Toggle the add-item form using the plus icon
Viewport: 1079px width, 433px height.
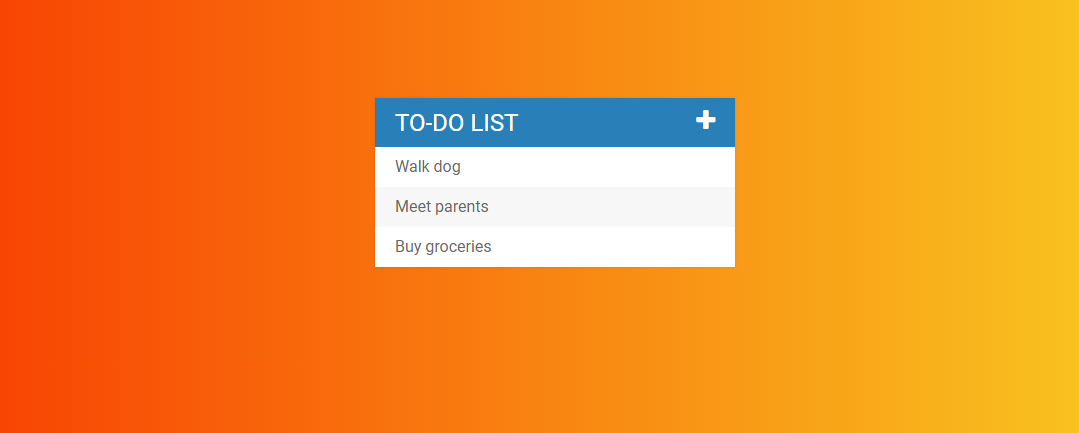706,120
